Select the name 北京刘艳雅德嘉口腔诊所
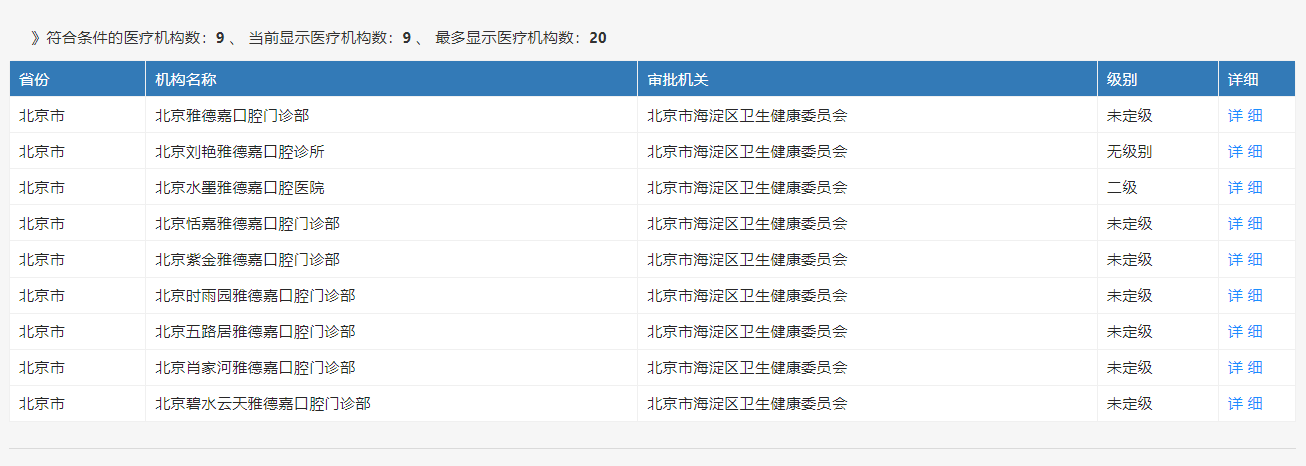Viewport: 1306px width, 466px height. coord(240,151)
